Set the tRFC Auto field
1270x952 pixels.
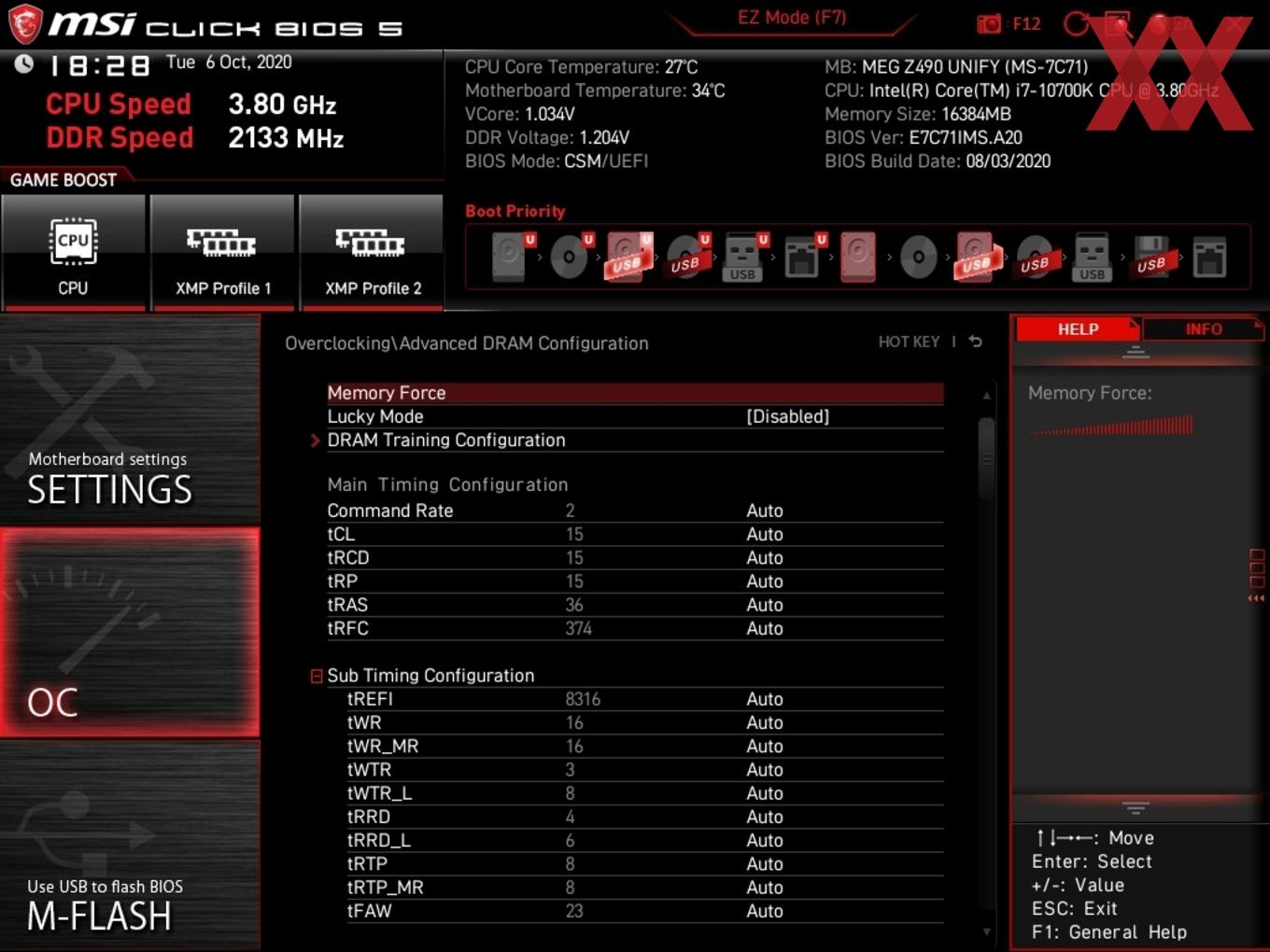coord(765,628)
